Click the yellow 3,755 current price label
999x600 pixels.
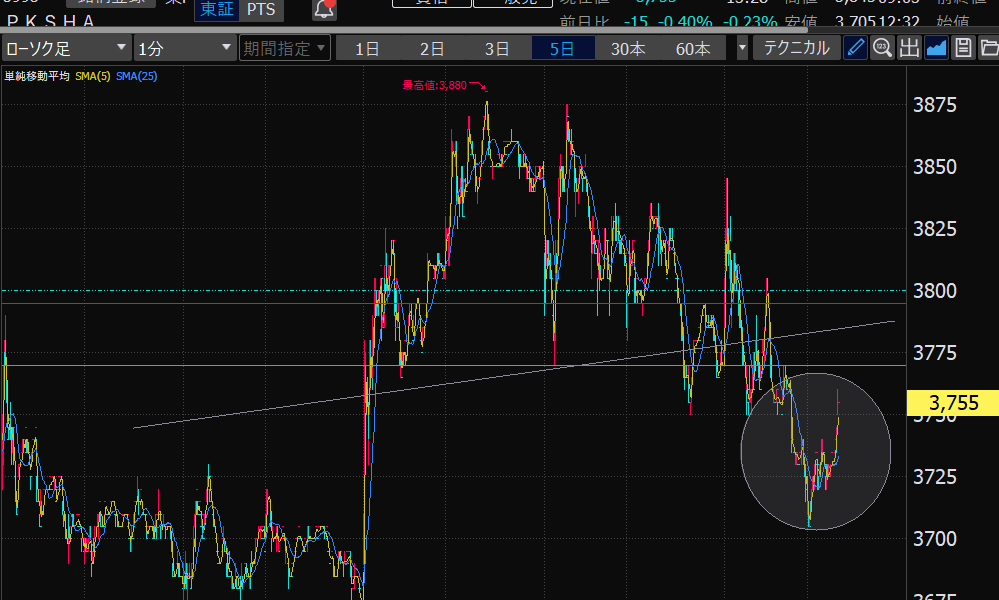point(952,404)
